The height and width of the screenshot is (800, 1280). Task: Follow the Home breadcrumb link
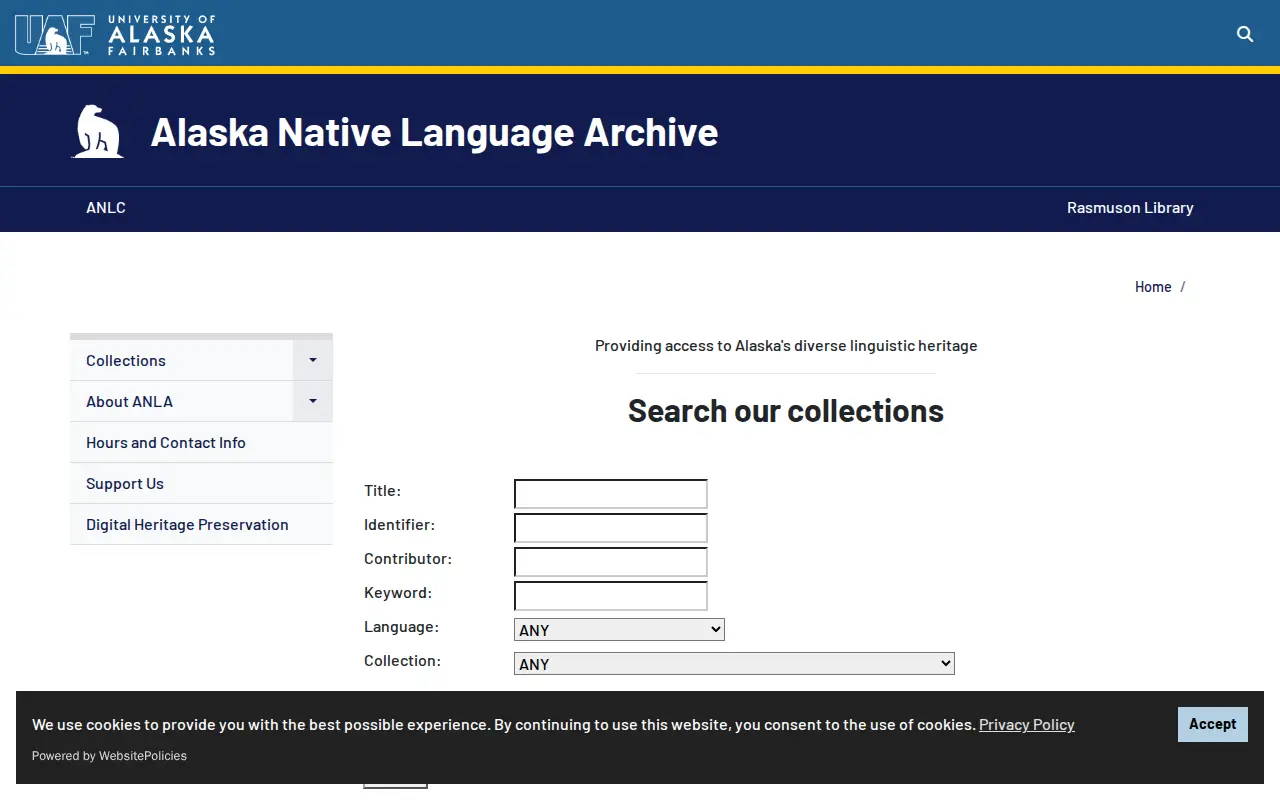1153,287
